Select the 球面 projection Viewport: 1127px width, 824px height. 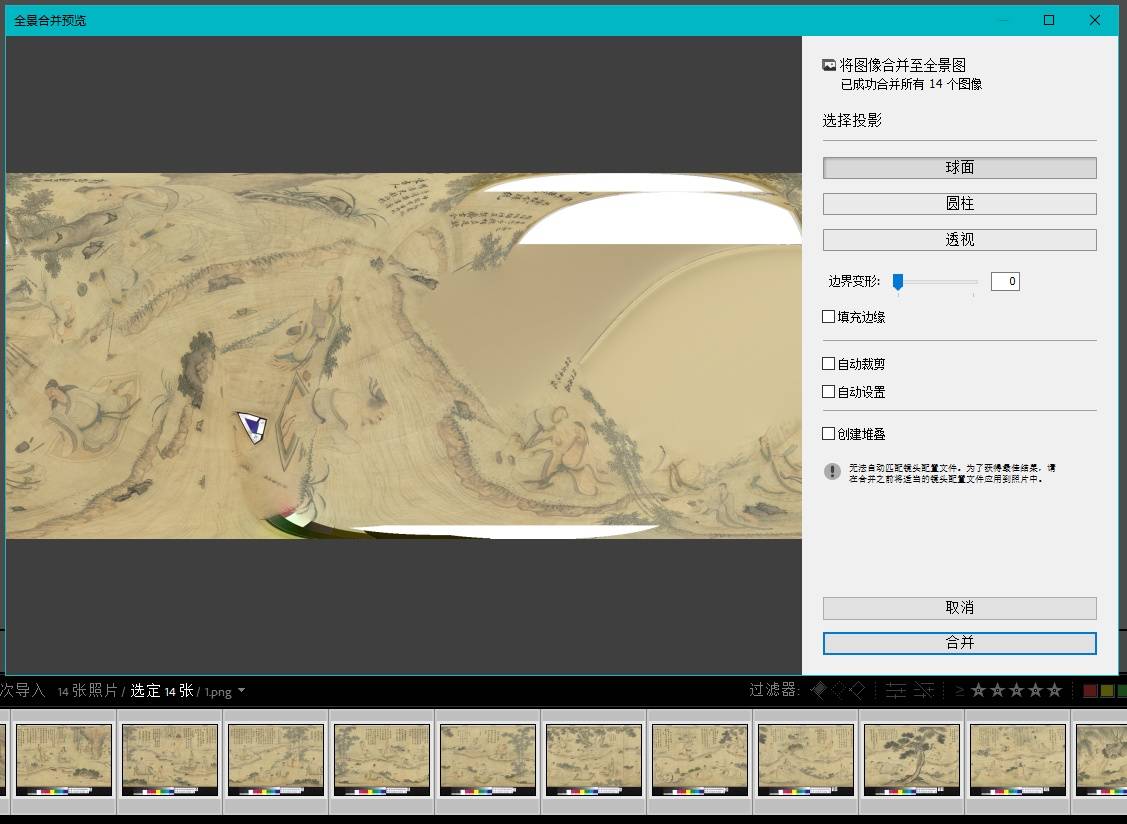(959, 168)
